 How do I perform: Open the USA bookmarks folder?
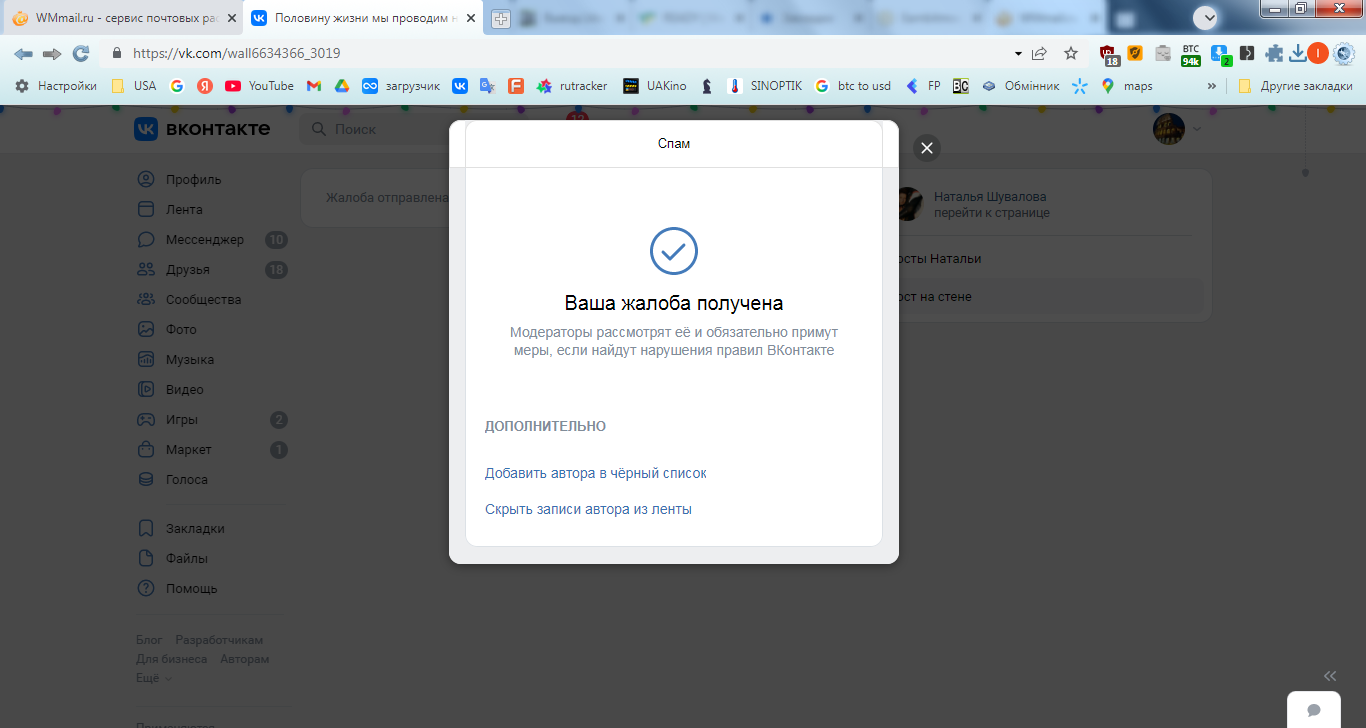tap(134, 86)
